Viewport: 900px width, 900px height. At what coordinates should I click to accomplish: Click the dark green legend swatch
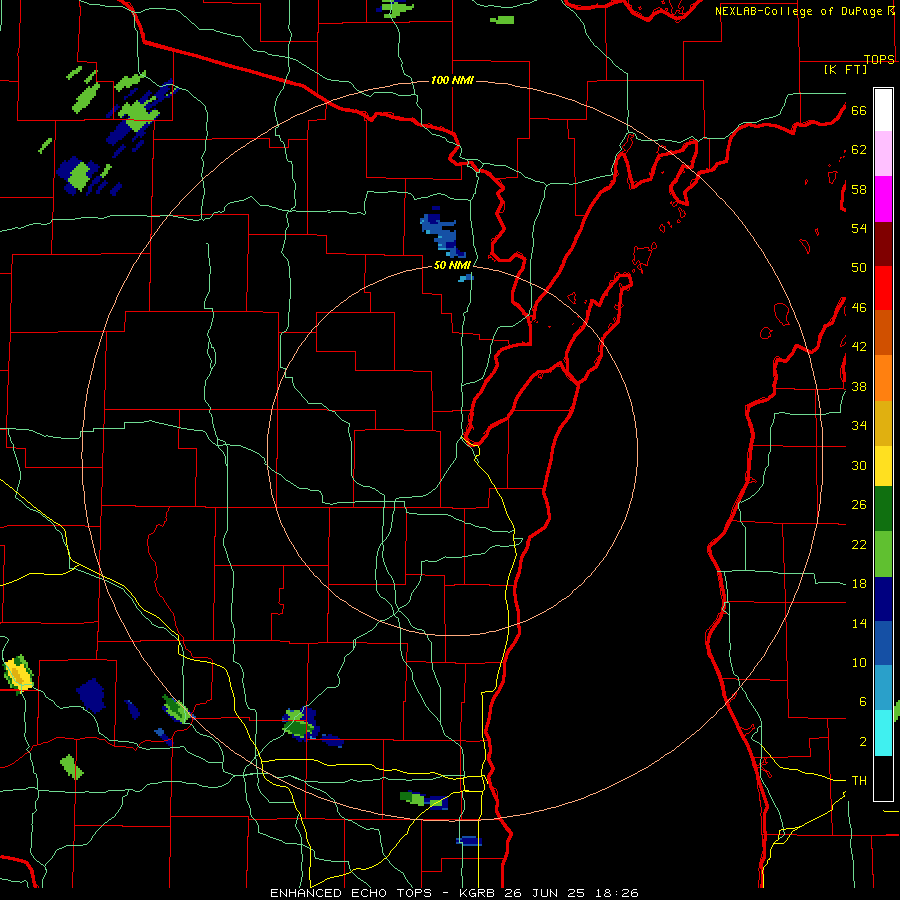click(883, 509)
